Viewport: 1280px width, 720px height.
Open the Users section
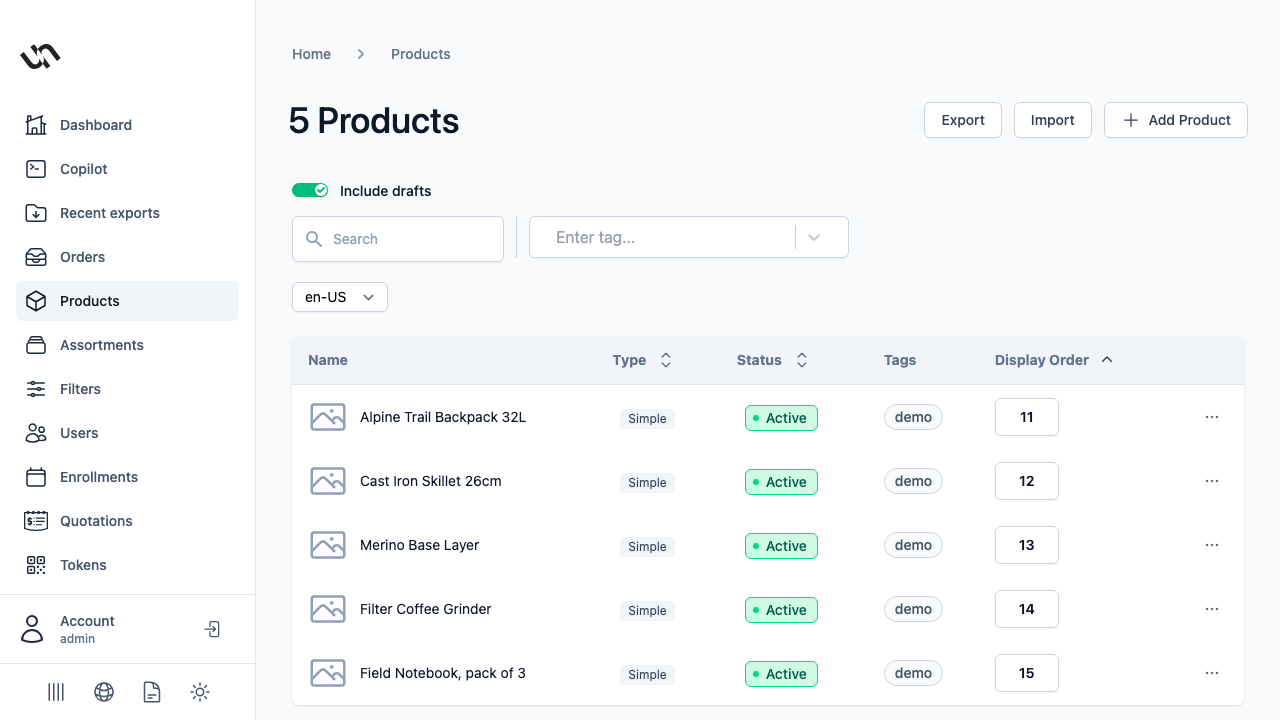coord(127,433)
